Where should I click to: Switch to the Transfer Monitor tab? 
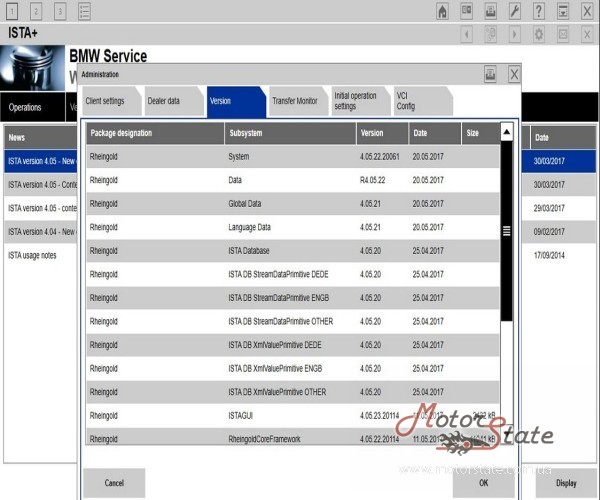pyautogui.click(x=294, y=101)
